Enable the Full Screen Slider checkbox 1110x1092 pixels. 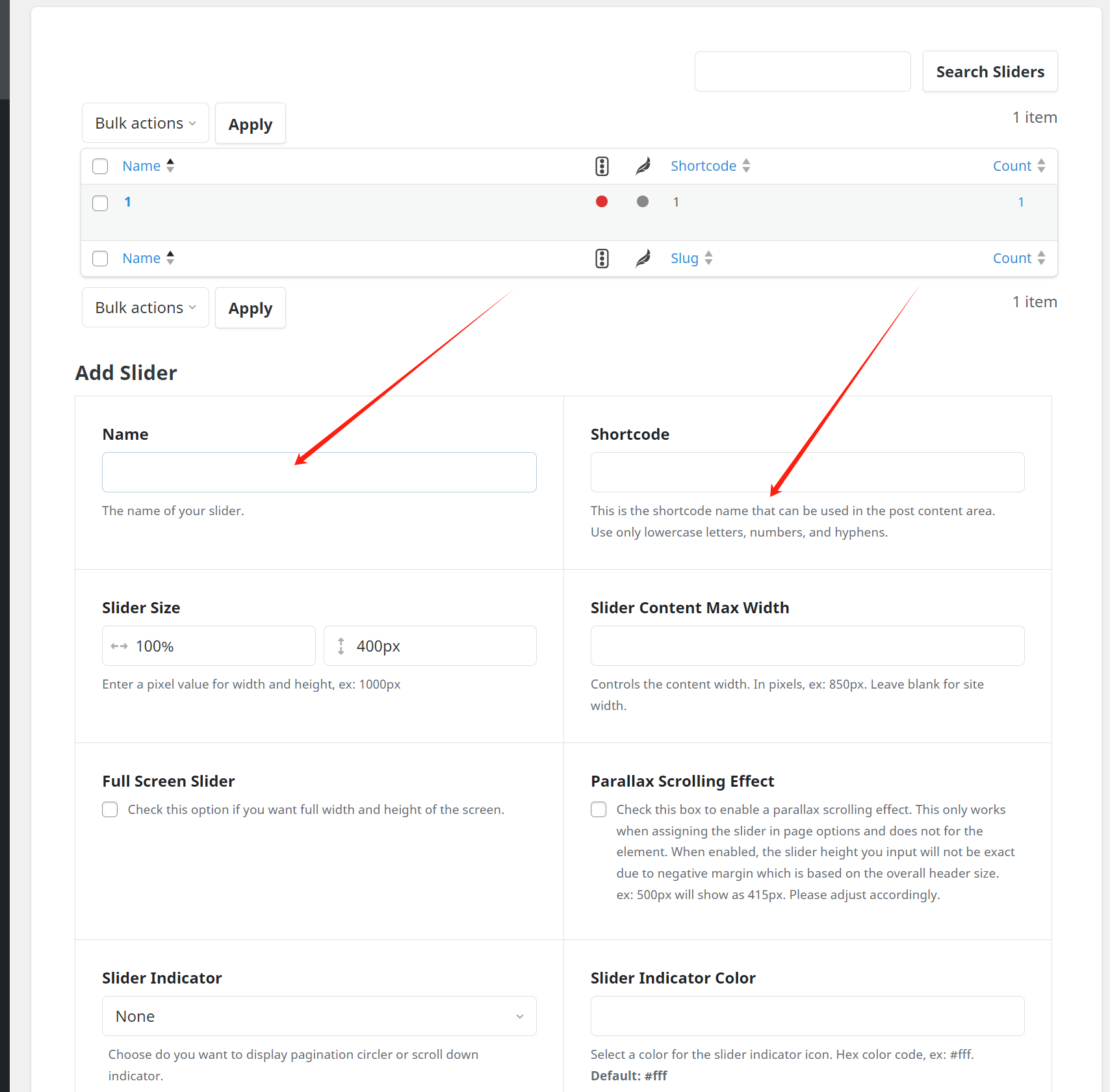click(x=110, y=809)
